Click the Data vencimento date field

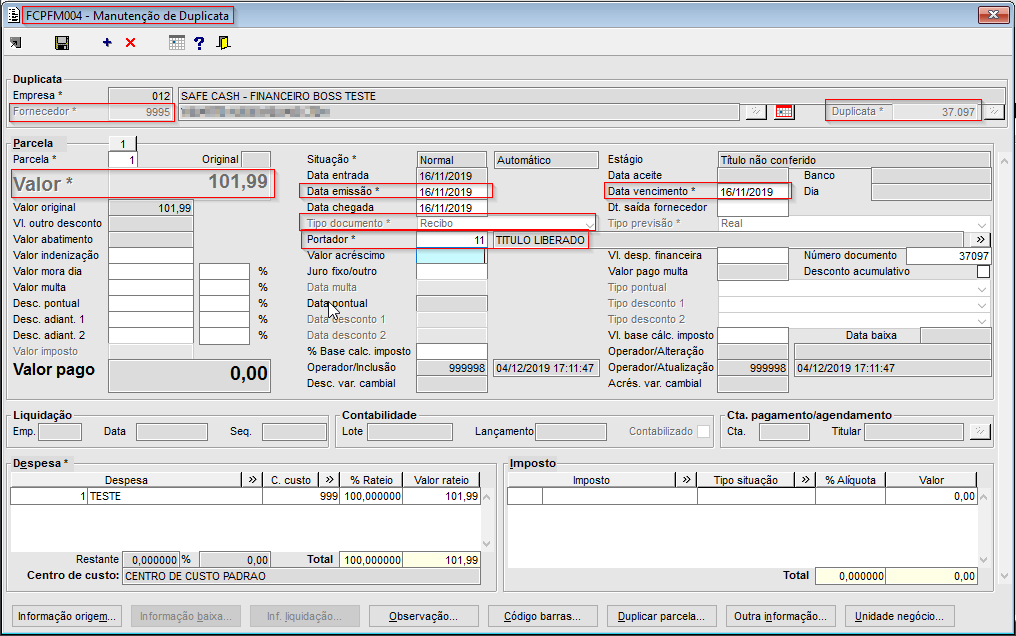point(753,192)
